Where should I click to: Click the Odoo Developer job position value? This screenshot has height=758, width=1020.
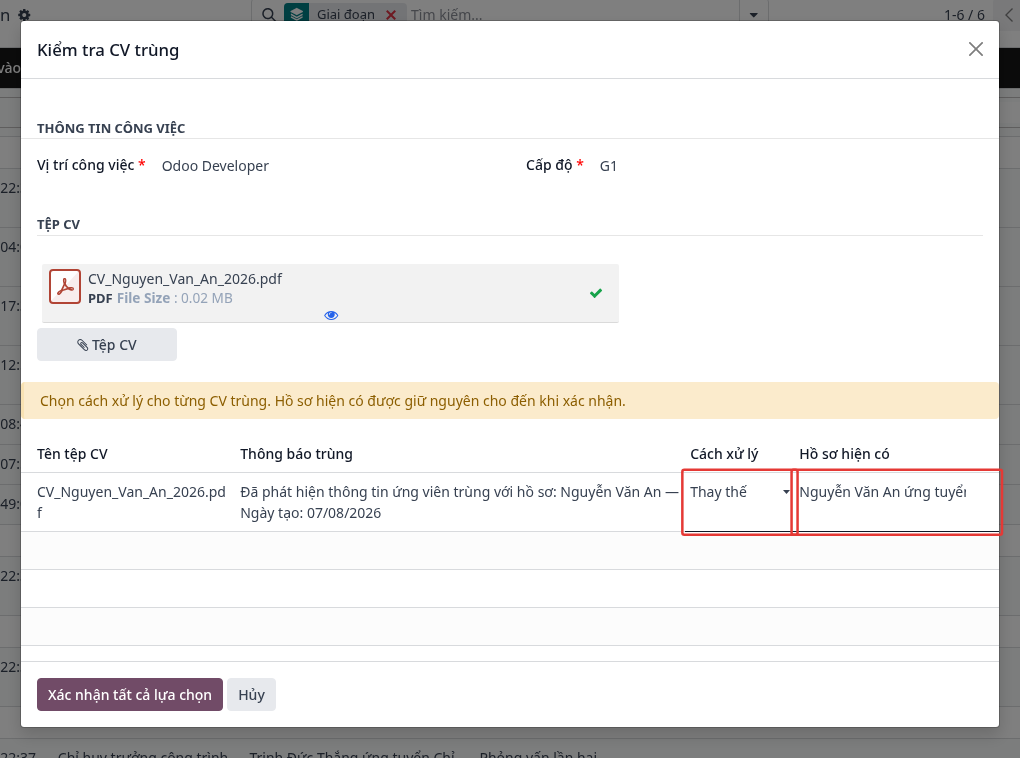coord(215,166)
